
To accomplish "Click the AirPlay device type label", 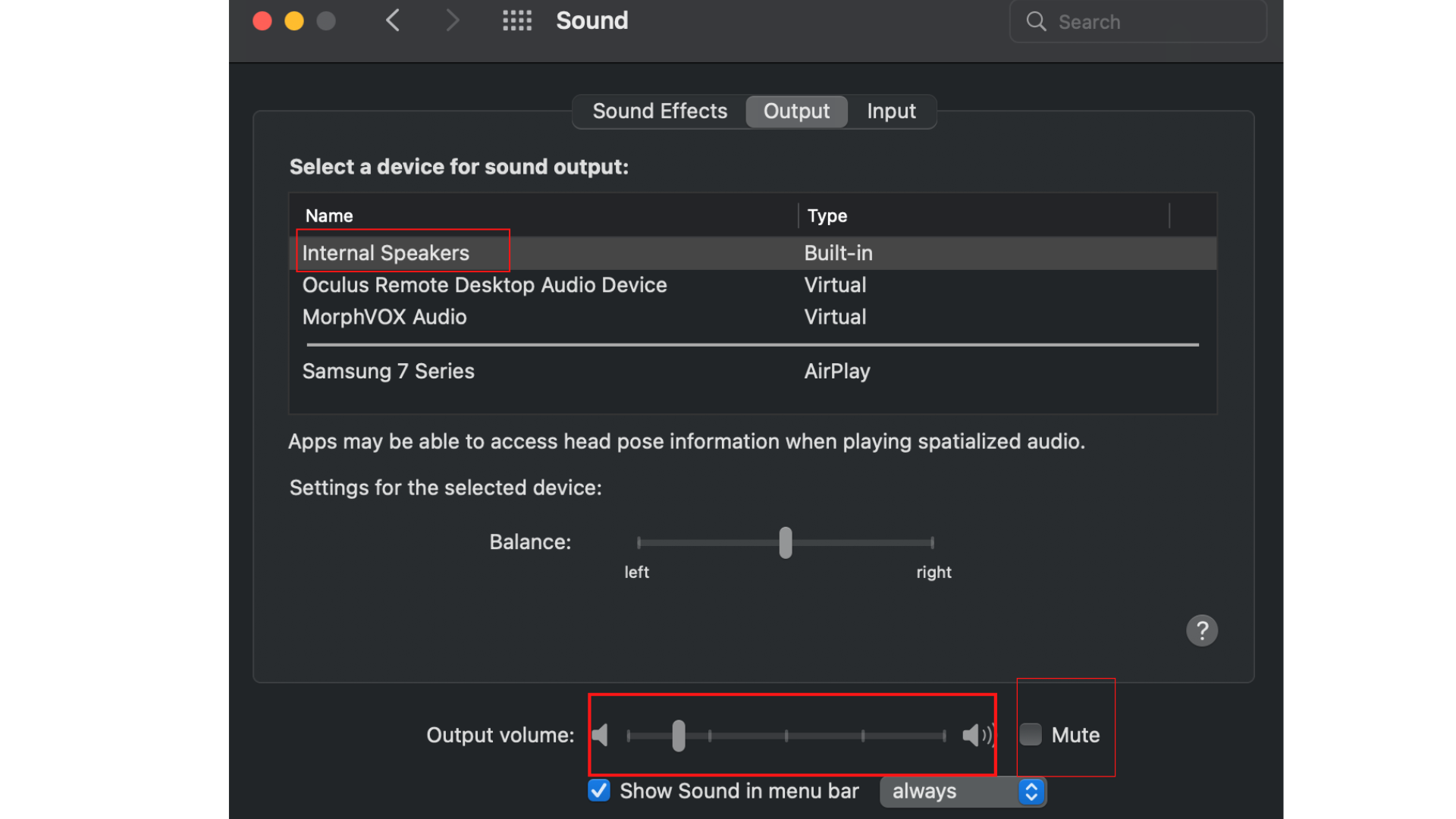I will [x=836, y=371].
